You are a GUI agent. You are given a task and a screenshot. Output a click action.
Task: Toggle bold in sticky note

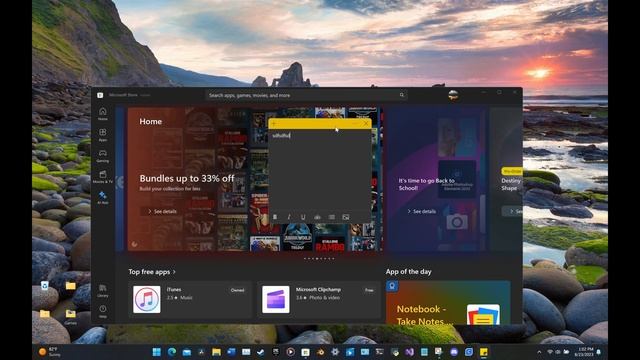[x=275, y=217]
